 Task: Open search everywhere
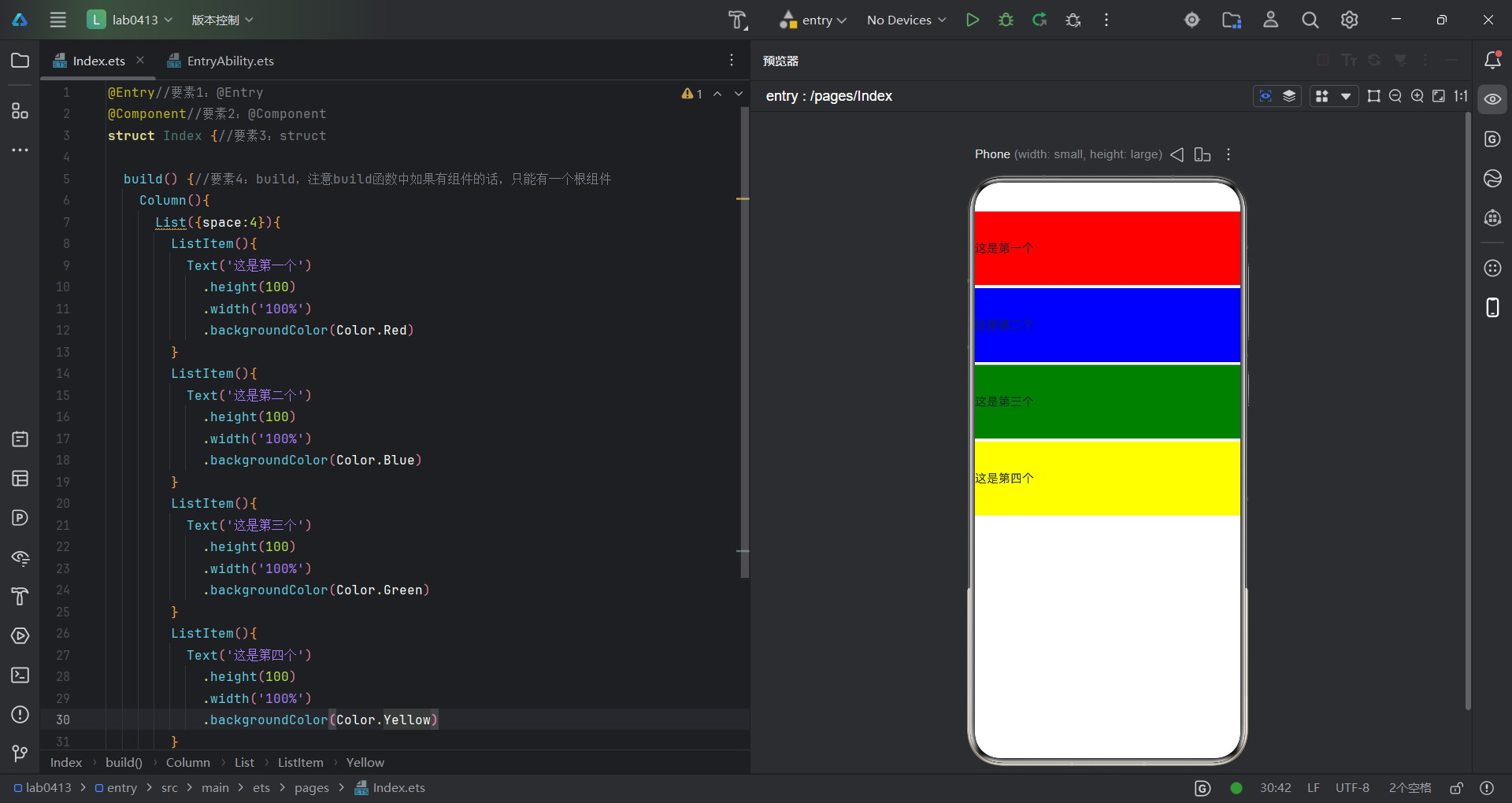coord(1310,20)
